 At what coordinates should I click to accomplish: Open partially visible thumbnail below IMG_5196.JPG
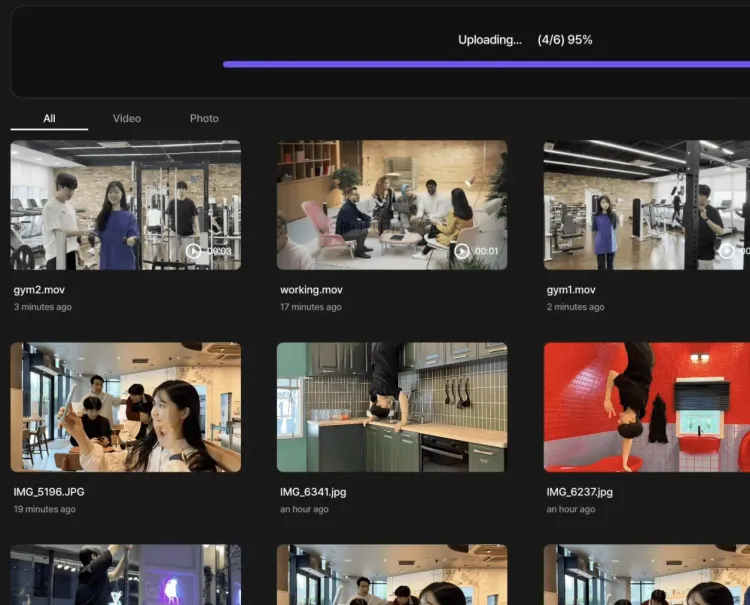coord(125,575)
